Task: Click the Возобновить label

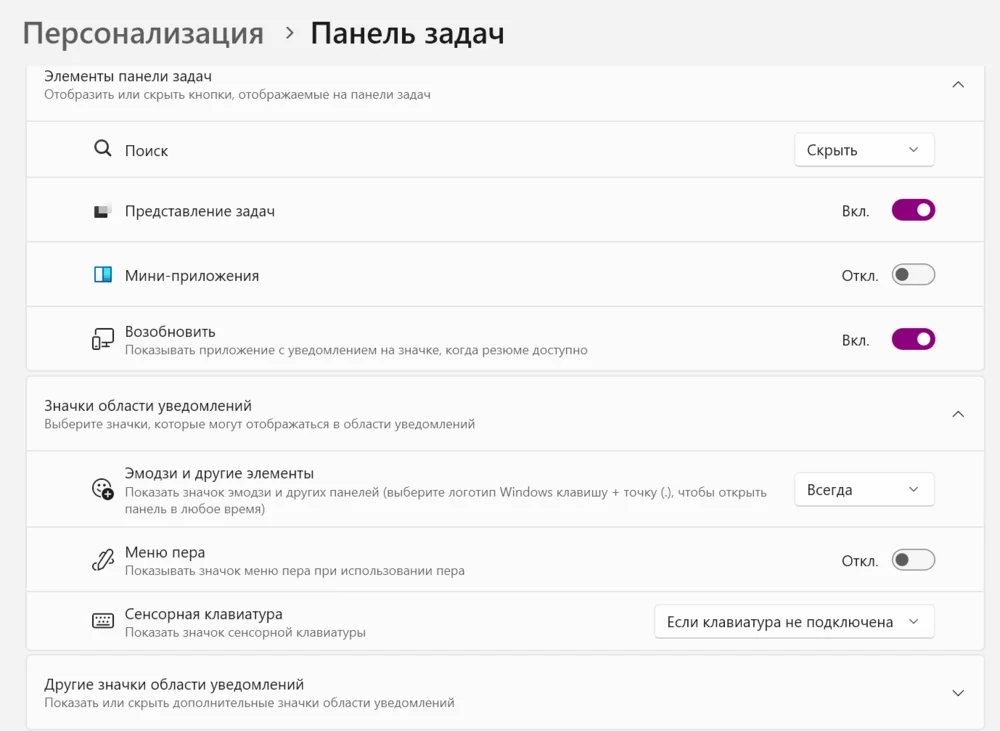Action: [x=170, y=332]
